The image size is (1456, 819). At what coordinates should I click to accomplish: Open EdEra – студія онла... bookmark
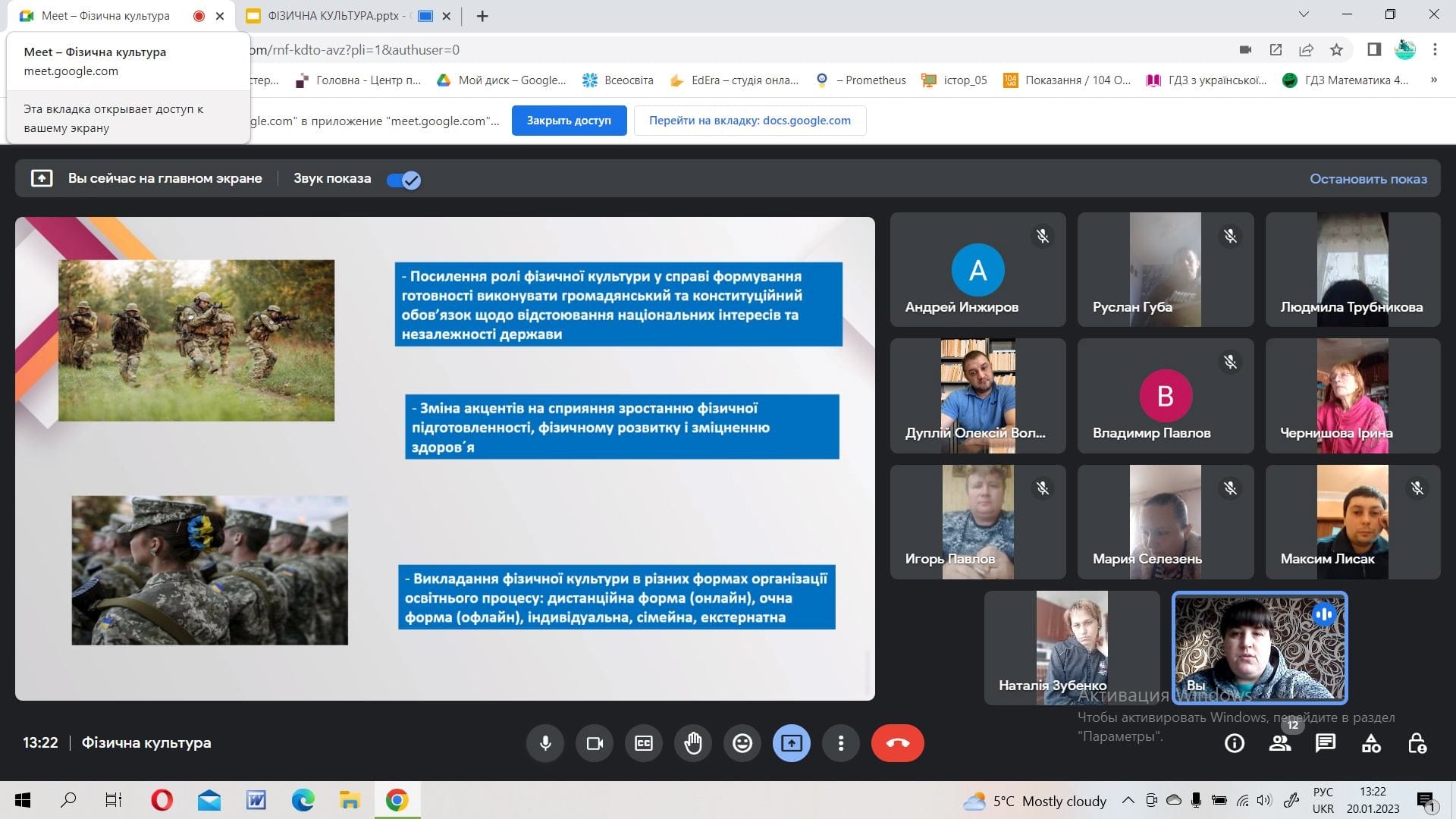[x=734, y=80]
